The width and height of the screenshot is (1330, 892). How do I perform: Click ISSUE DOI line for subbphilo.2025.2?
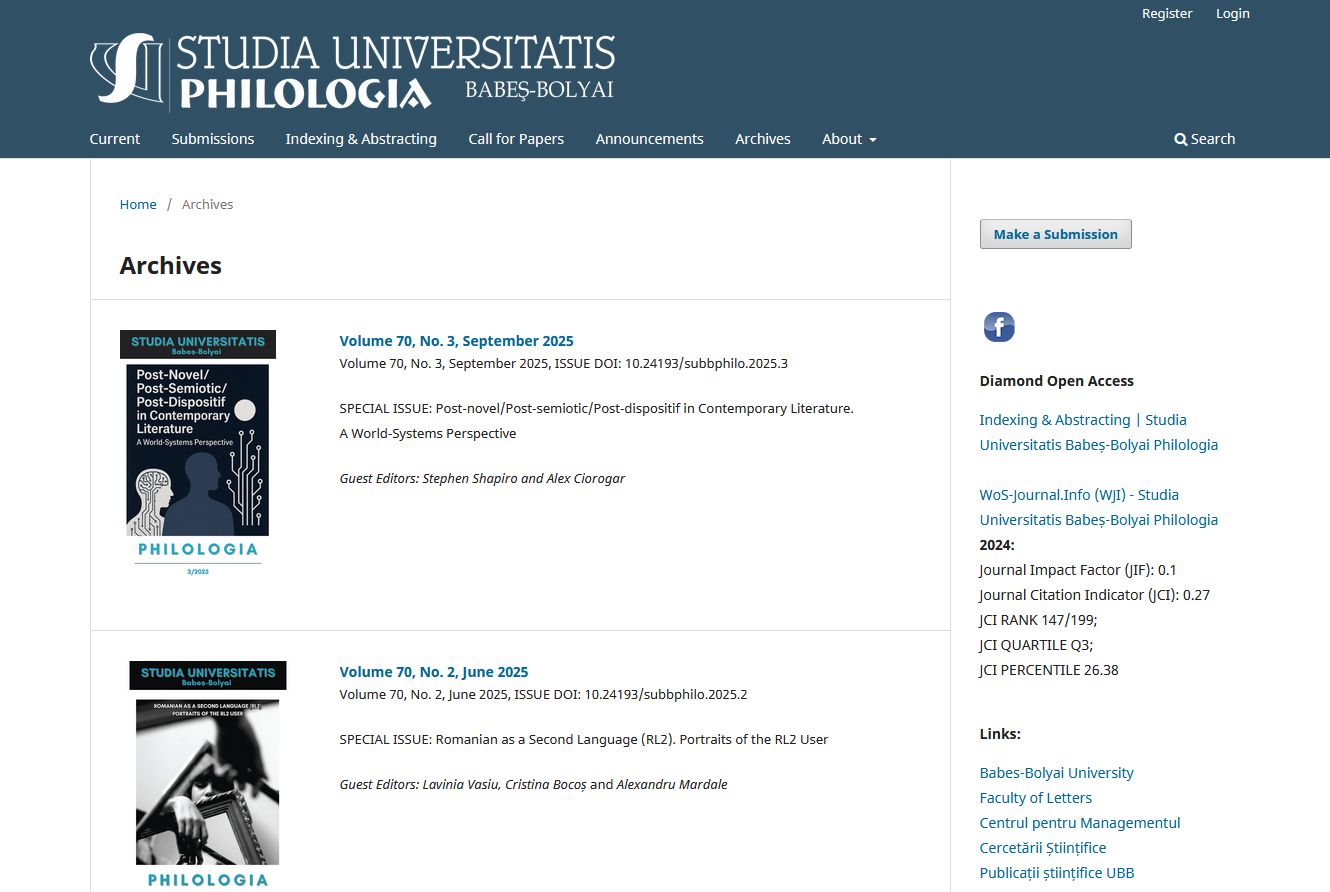pyautogui.click(x=543, y=694)
